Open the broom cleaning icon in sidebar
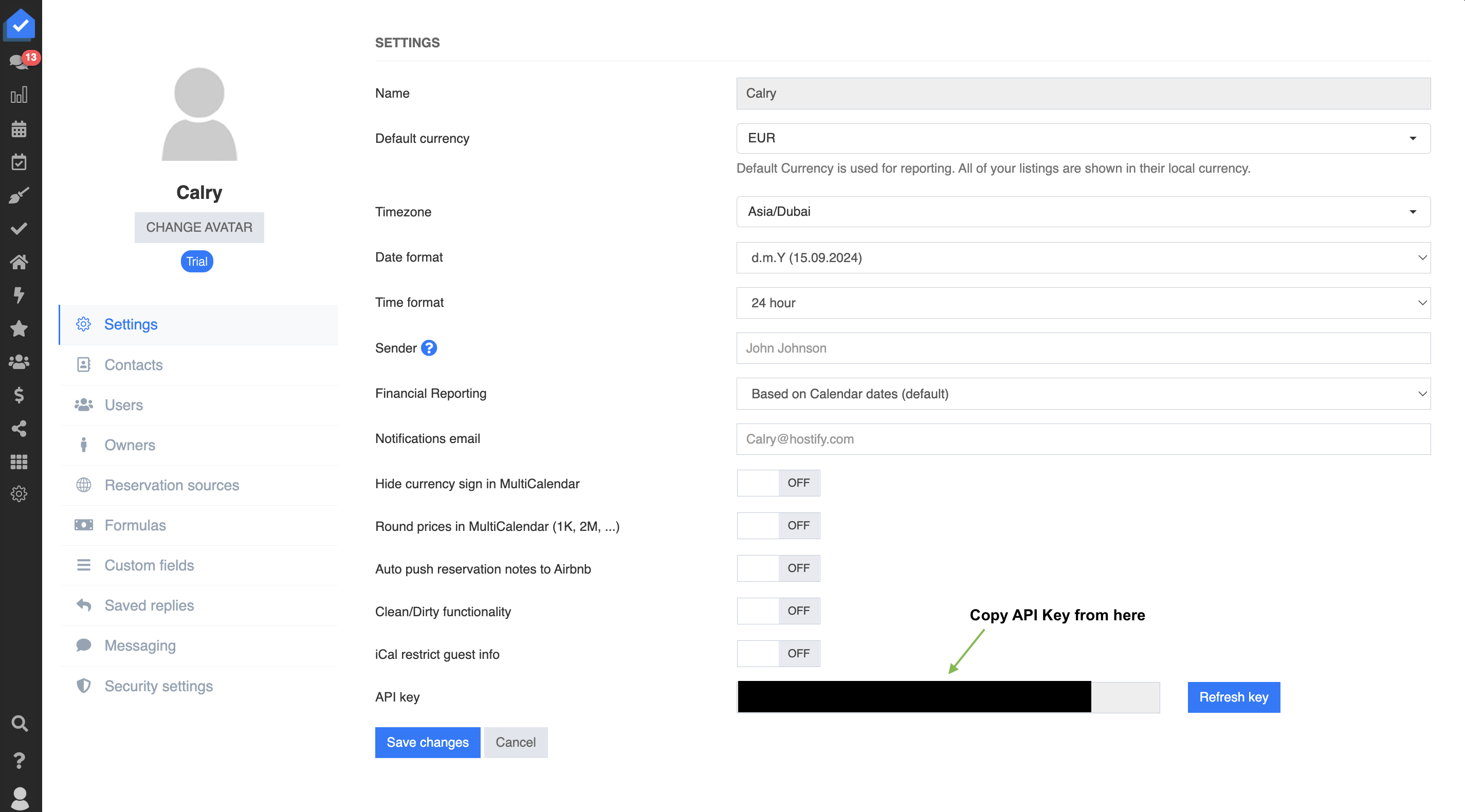Screen dimensions: 1465x812 click(x=20, y=196)
